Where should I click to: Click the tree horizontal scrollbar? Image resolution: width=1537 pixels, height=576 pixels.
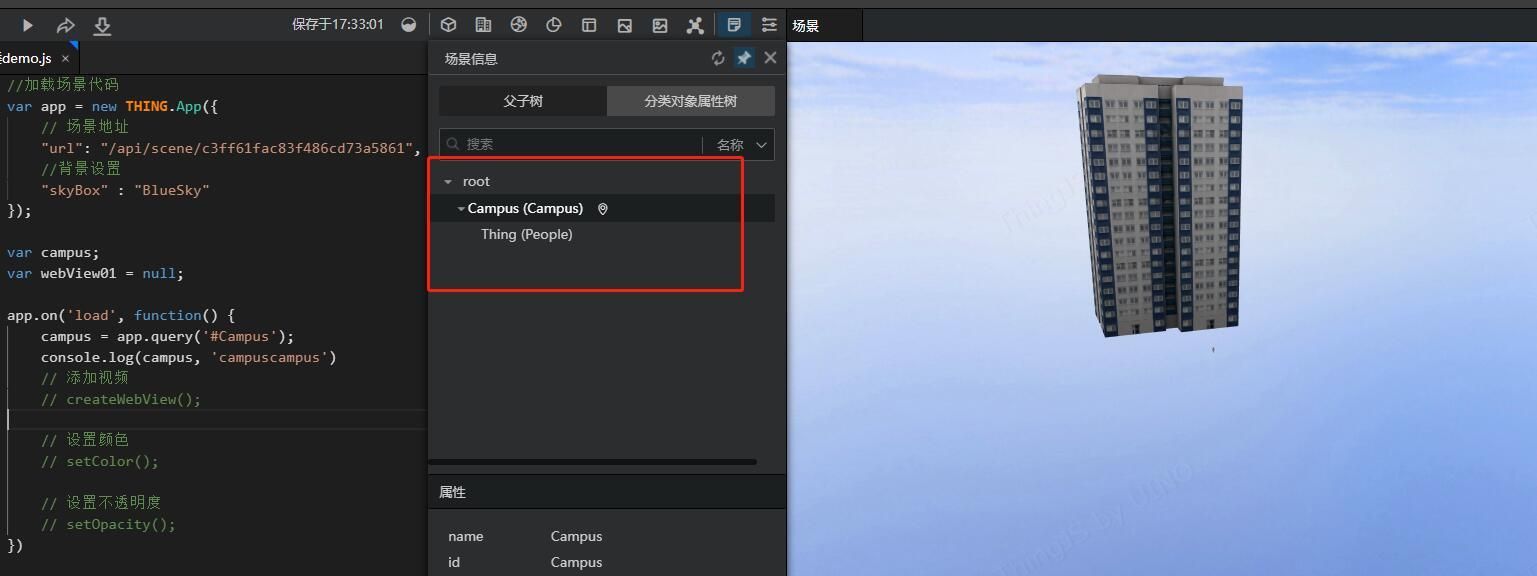(592, 462)
